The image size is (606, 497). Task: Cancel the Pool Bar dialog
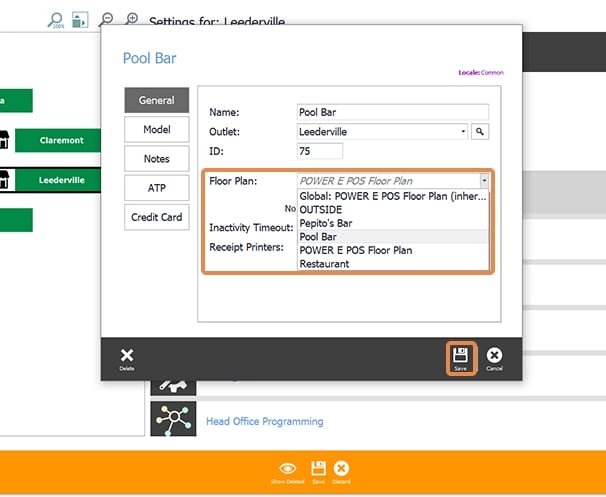coord(494,359)
